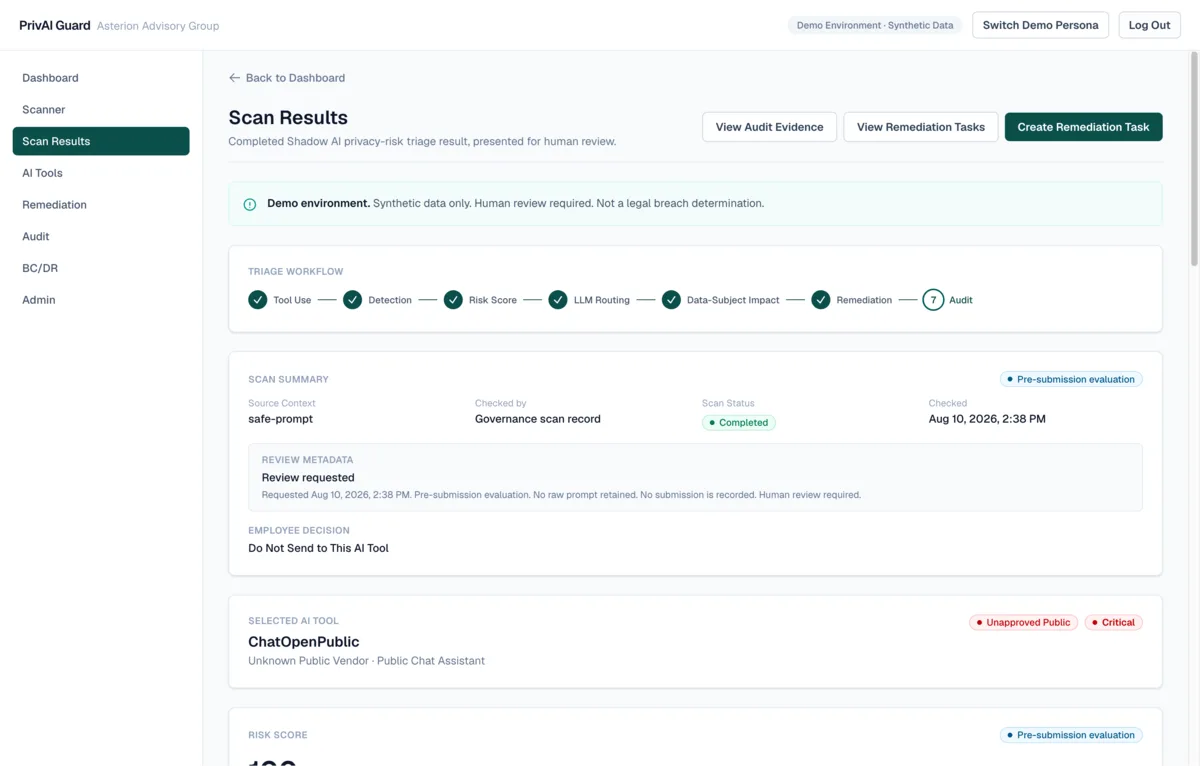The width and height of the screenshot is (1200, 766).
Task: Go to AI Tools in sidebar
Action: pos(101,173)
